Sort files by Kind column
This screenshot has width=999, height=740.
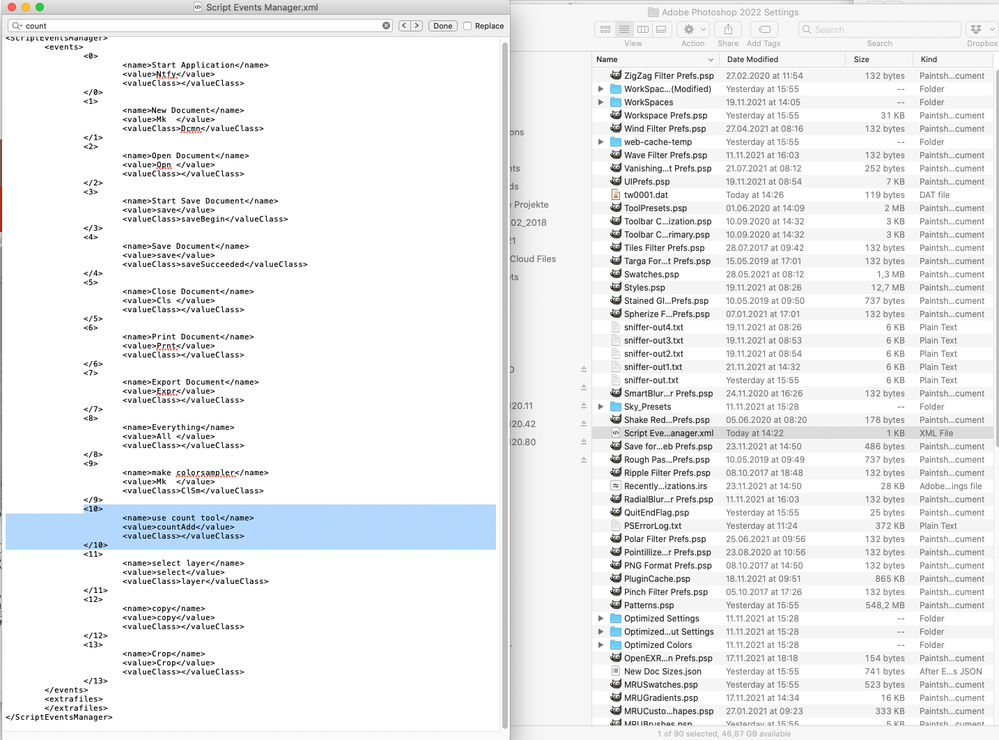(x=953, y=59)
